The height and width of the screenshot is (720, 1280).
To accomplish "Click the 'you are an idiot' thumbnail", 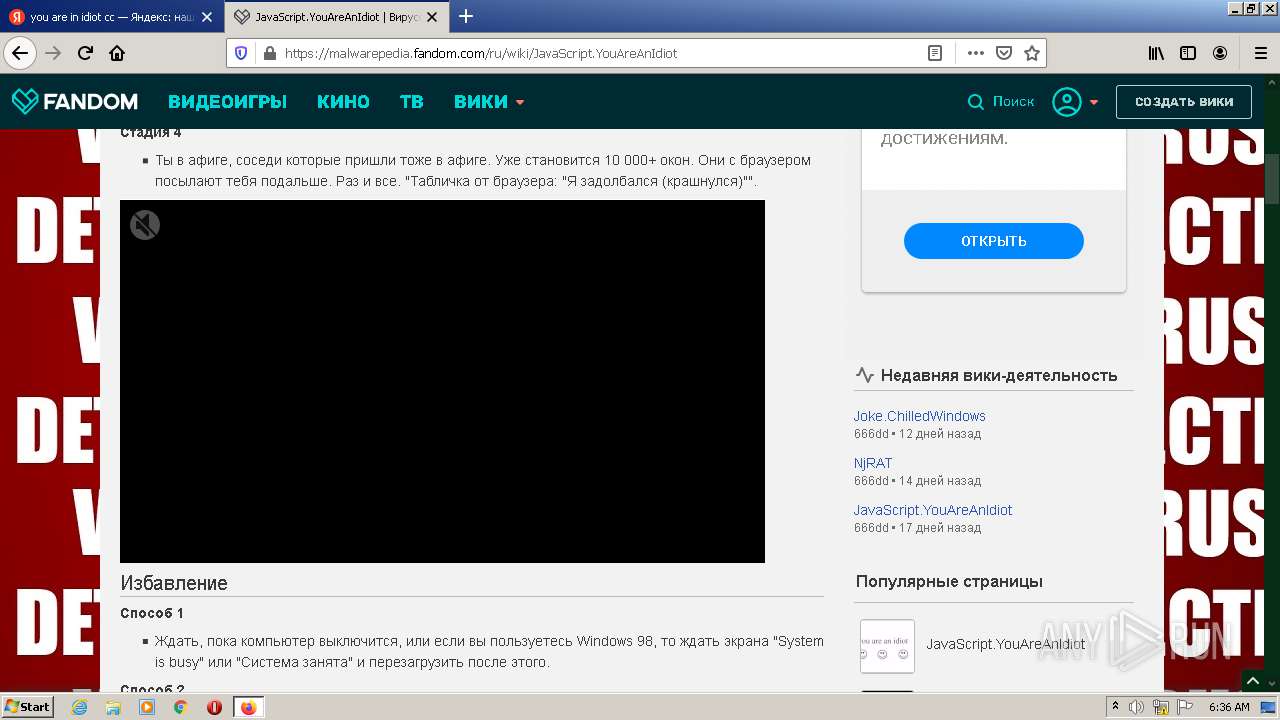I will point(887,646).
